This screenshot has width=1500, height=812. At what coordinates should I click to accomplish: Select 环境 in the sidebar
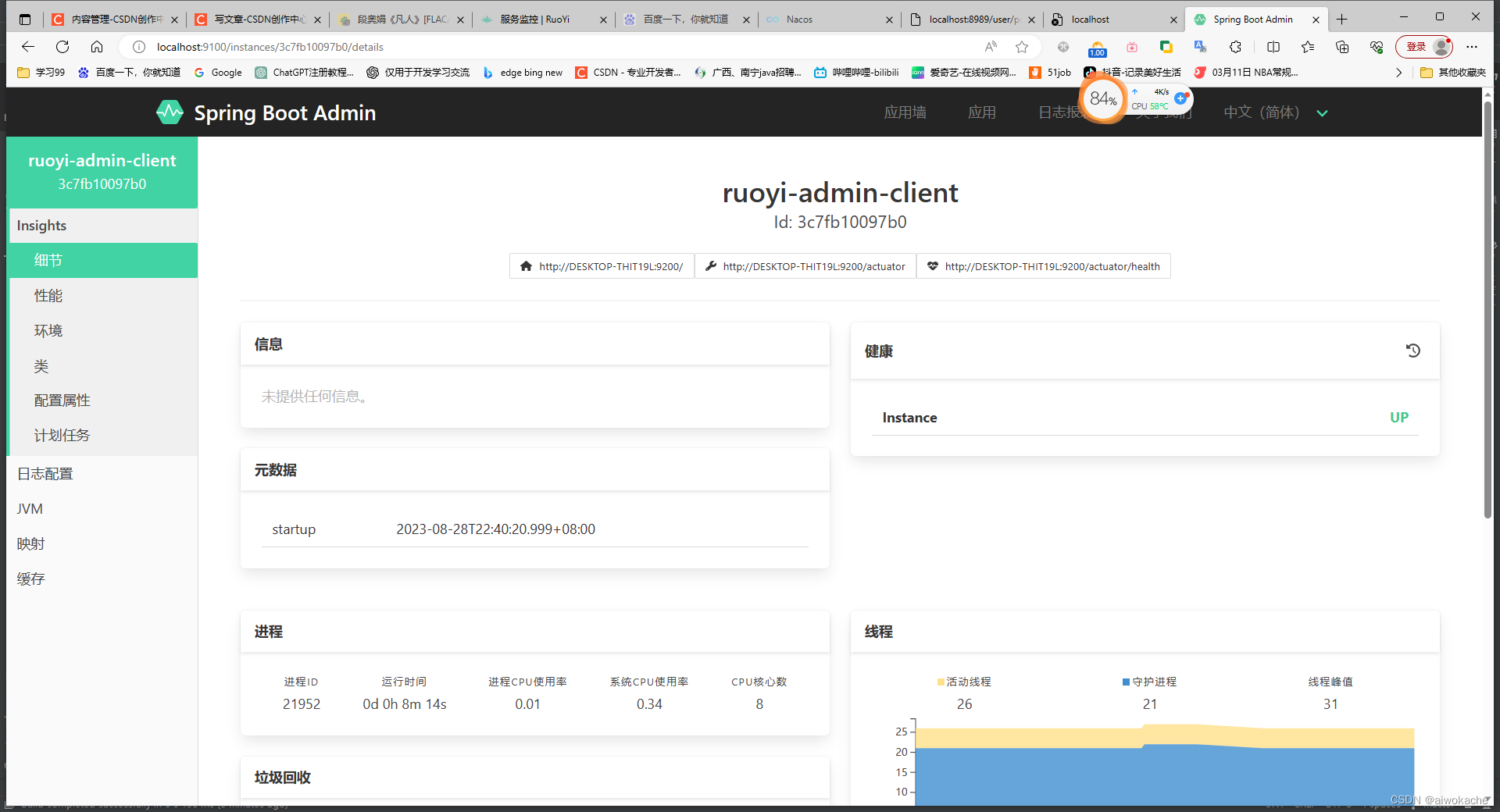[x=103, y=330]
